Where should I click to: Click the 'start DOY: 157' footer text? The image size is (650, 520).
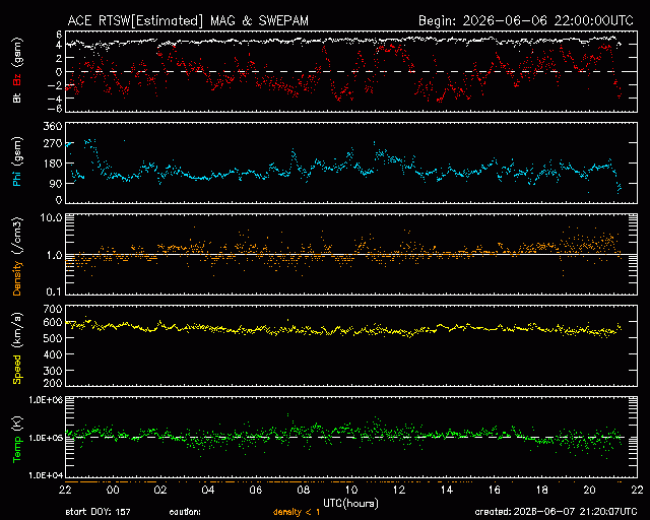(98, 512)
